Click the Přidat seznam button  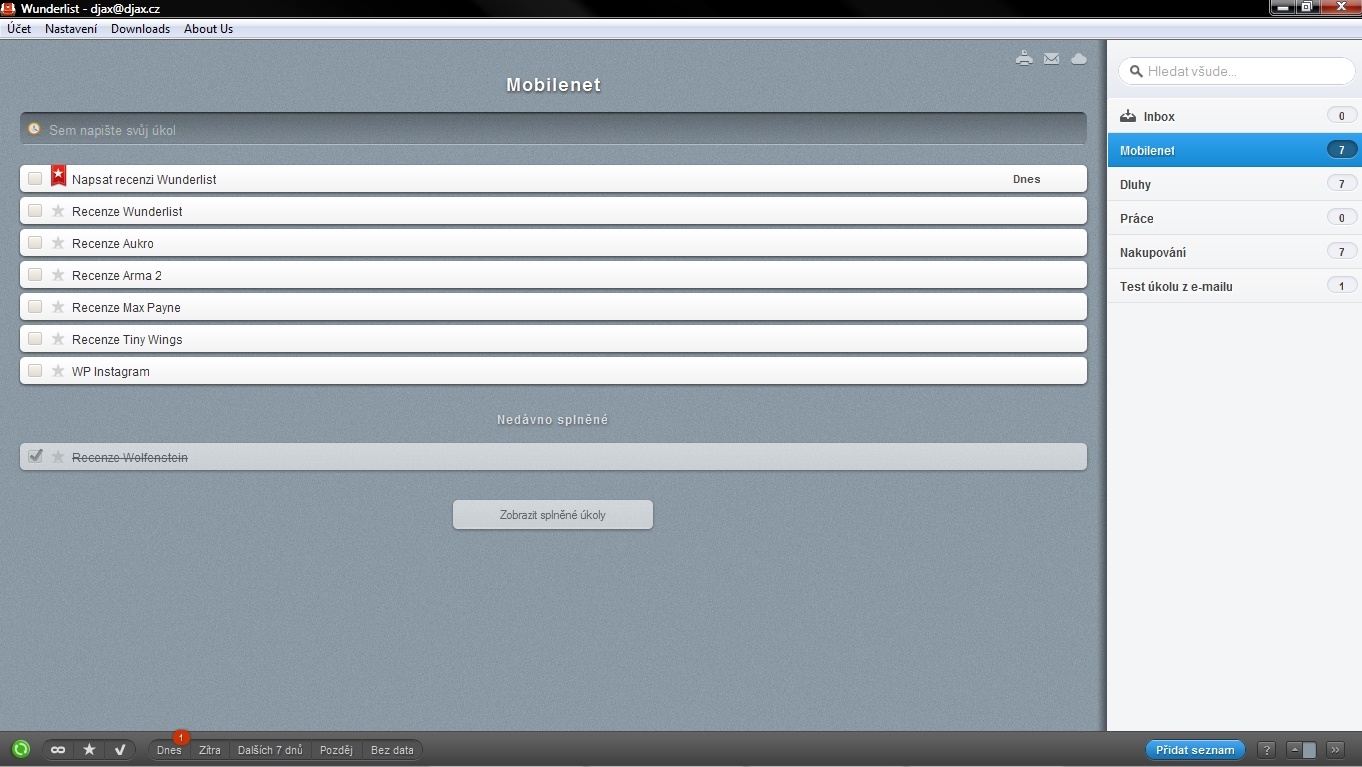pos(1195,749)
